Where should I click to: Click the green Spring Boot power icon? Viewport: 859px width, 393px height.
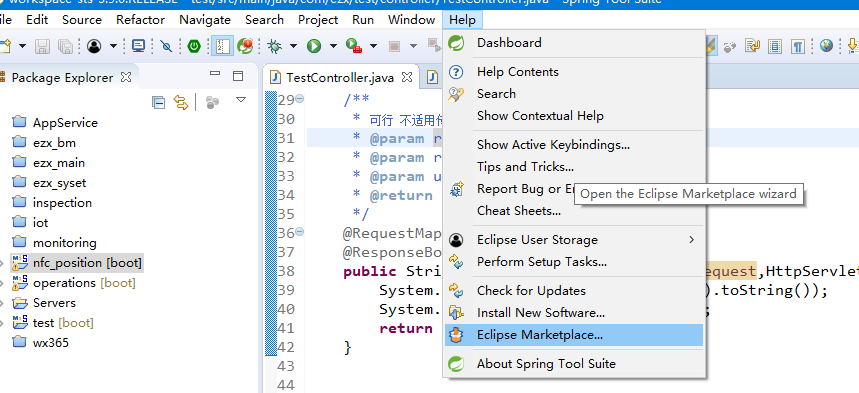(194, 47)
